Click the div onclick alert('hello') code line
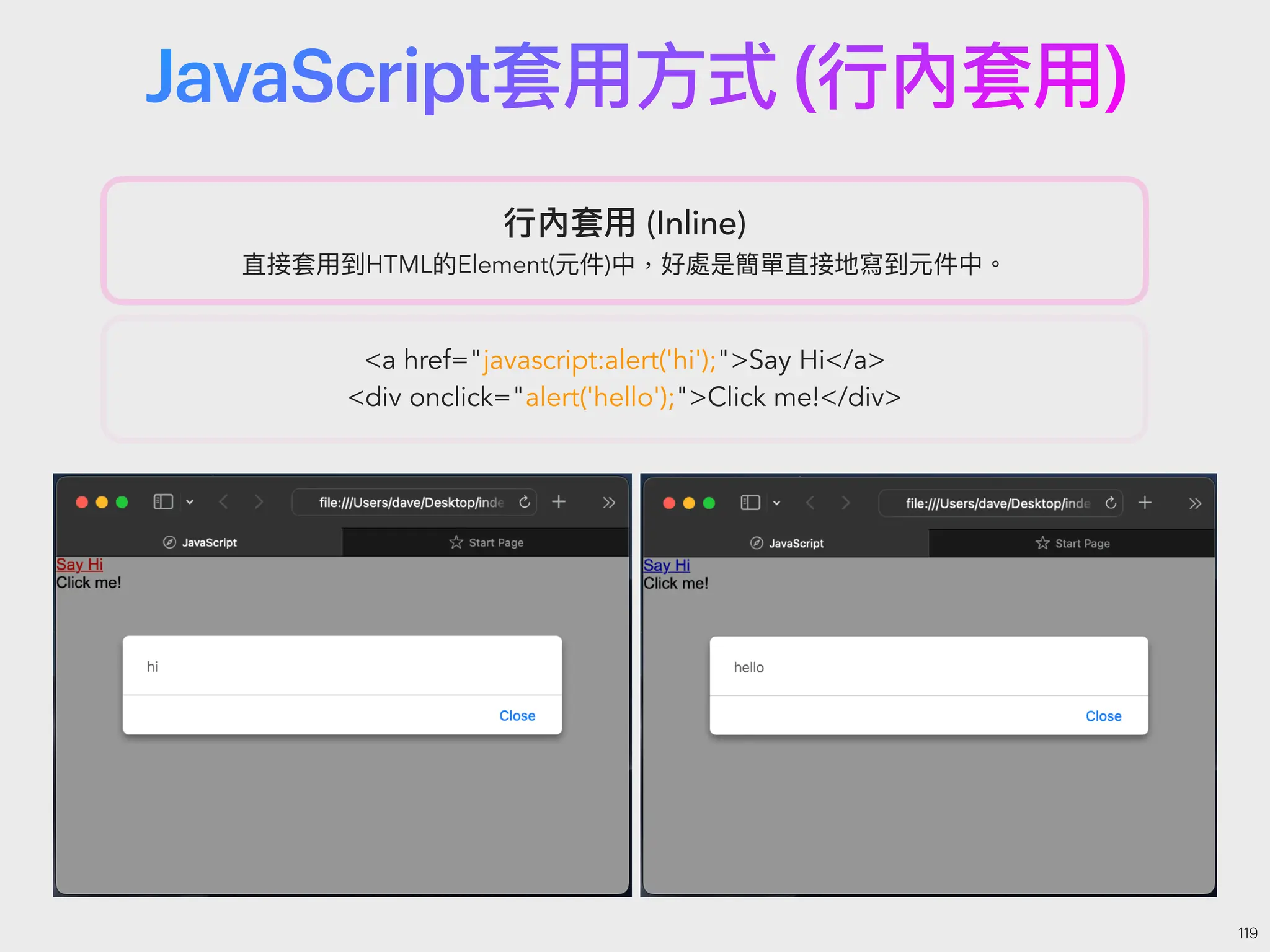This screenshot has height=952, width=1270. pyautogui.click(x=624, y=397)
